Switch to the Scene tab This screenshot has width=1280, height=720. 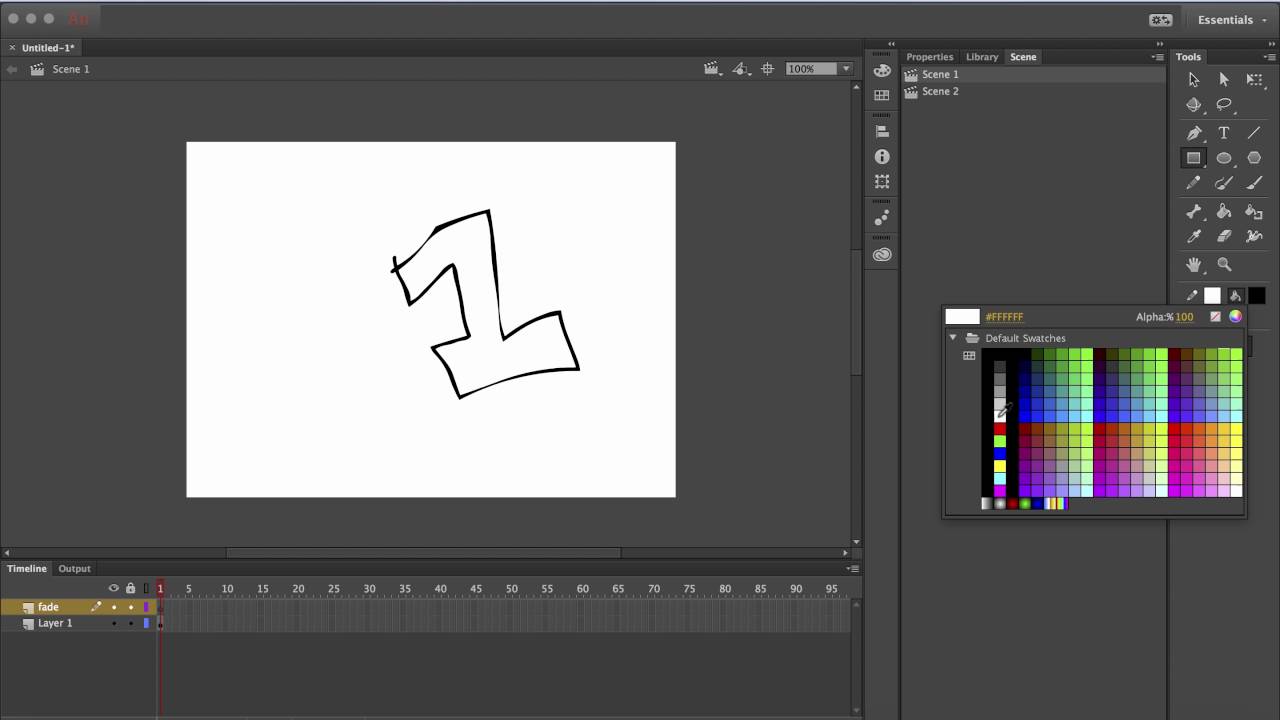(x=1023, y=57)
